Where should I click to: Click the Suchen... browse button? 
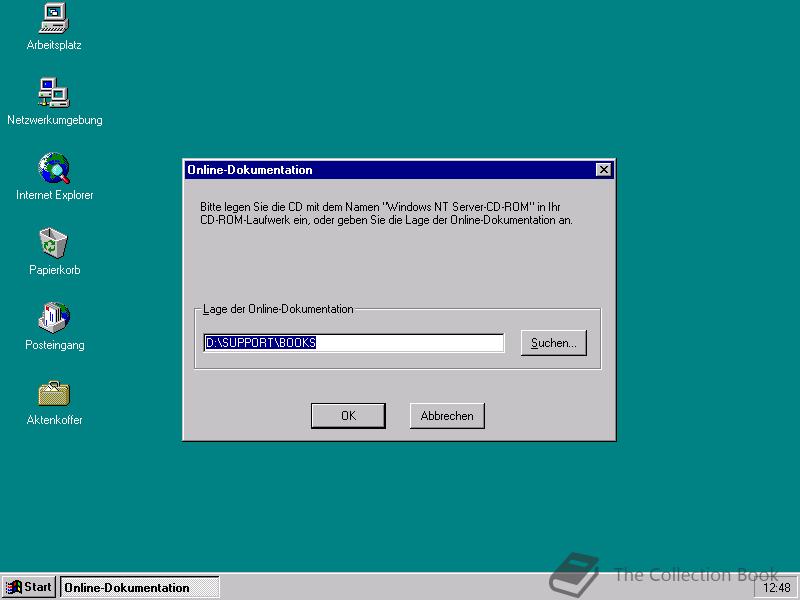[554, 343]
